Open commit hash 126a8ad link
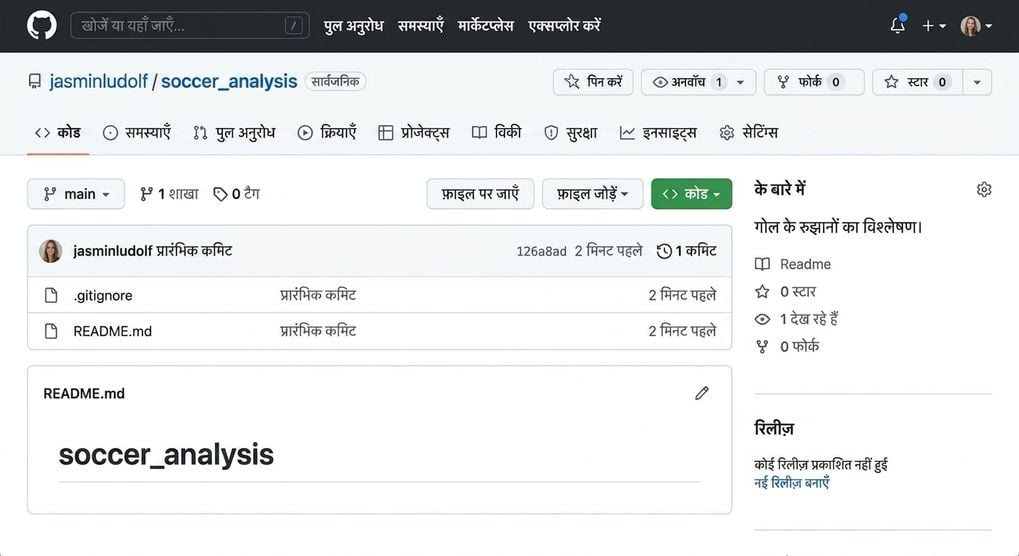 click(x=541, y=251)
